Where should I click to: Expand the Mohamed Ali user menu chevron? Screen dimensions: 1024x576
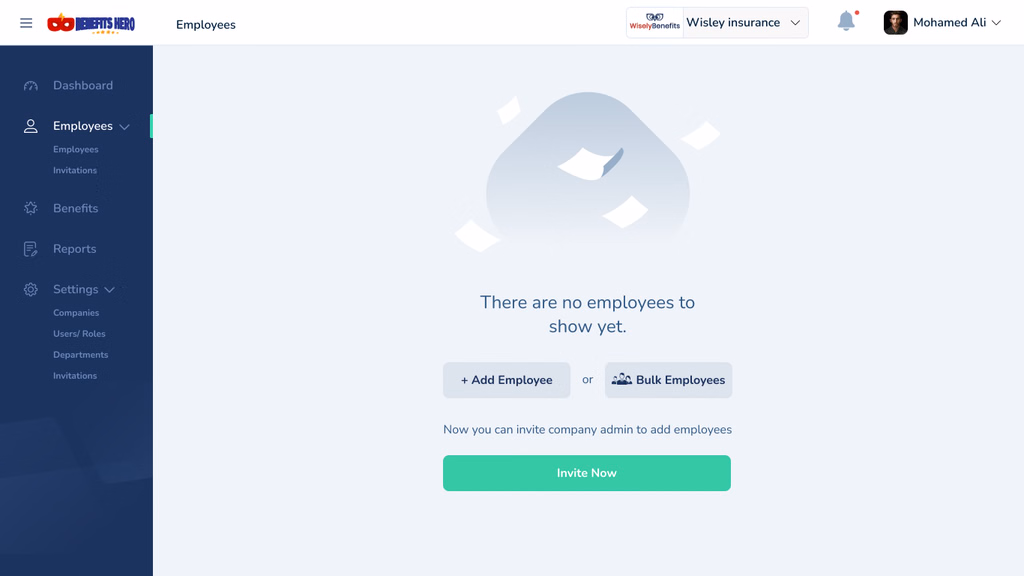click(996, 23)
